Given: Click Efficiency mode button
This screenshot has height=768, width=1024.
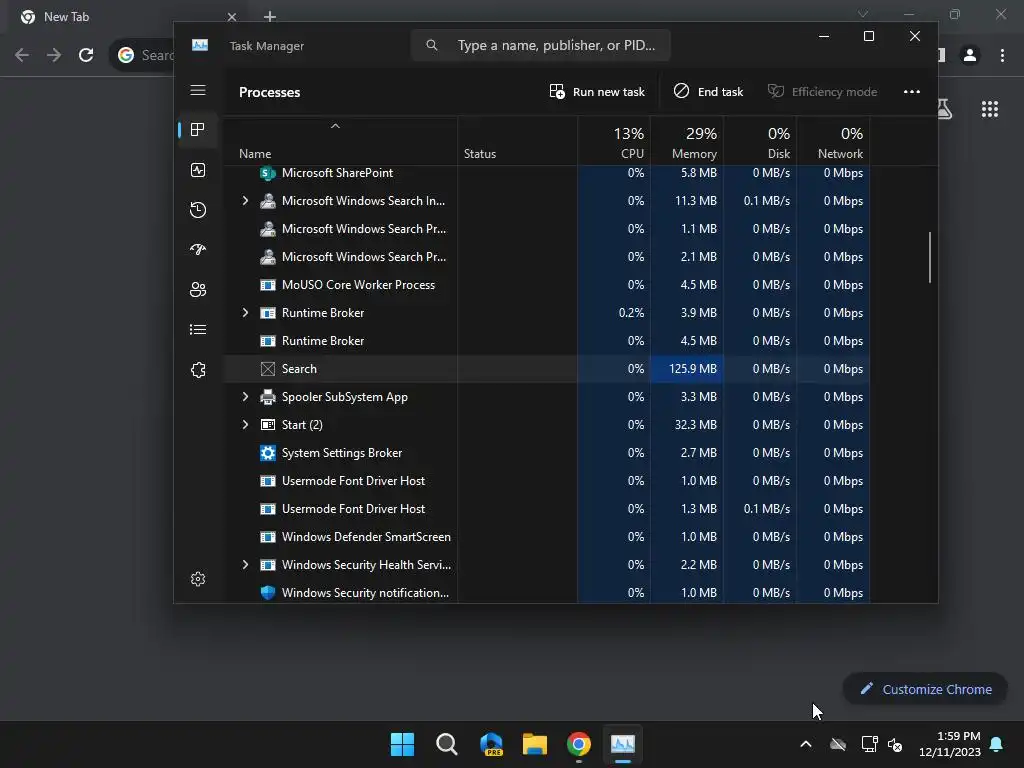Looking at the screenshot, I should click(822, 91).
